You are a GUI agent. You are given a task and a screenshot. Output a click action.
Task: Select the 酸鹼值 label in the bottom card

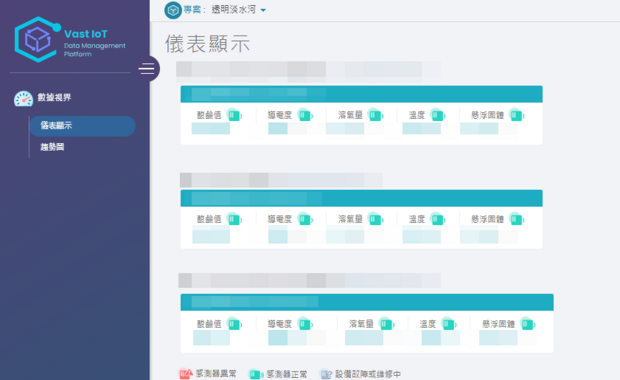click(209, 324)
